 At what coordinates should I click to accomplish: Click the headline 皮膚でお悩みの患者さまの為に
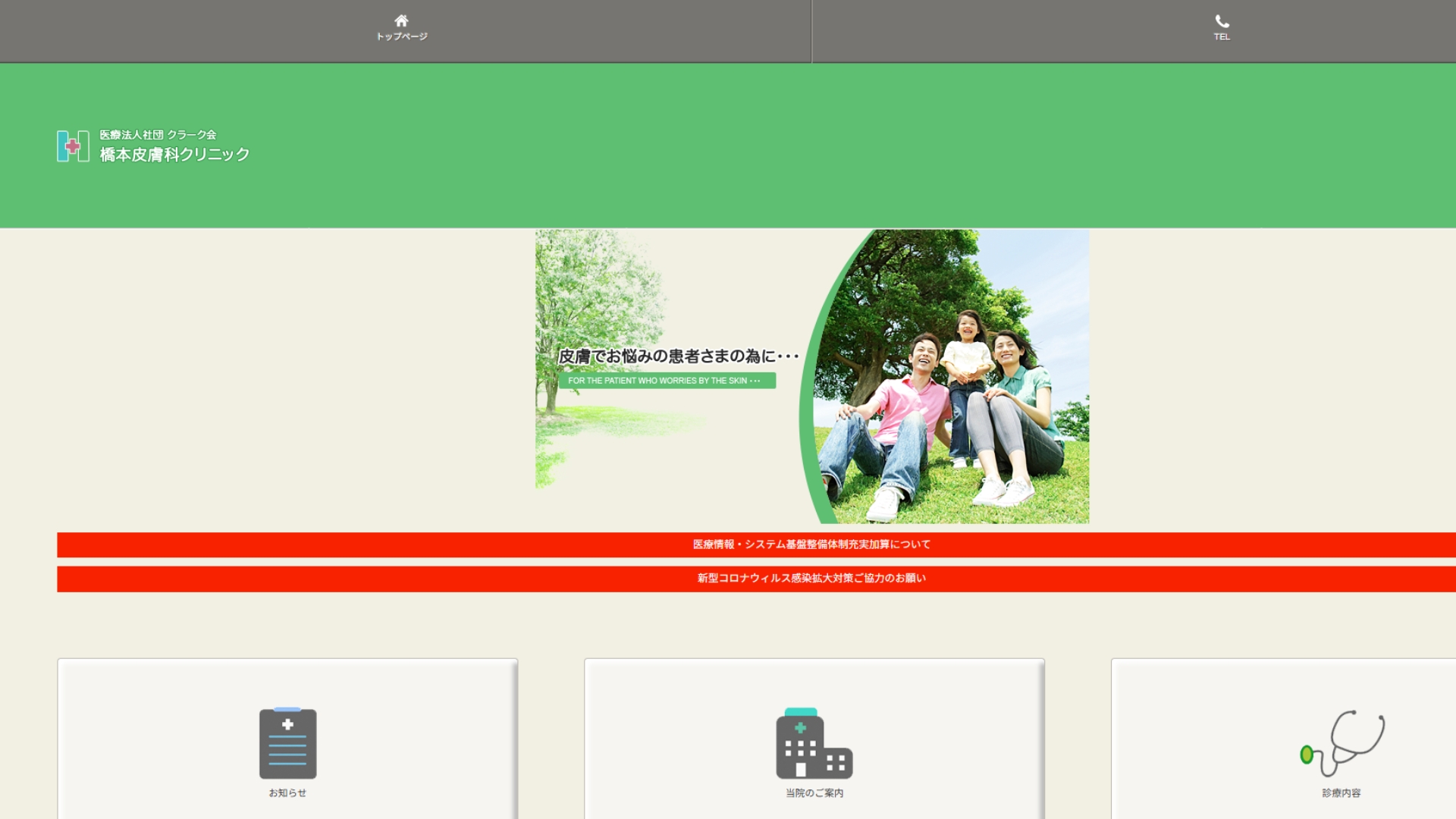pyautogui.click(x=677, y=356)
